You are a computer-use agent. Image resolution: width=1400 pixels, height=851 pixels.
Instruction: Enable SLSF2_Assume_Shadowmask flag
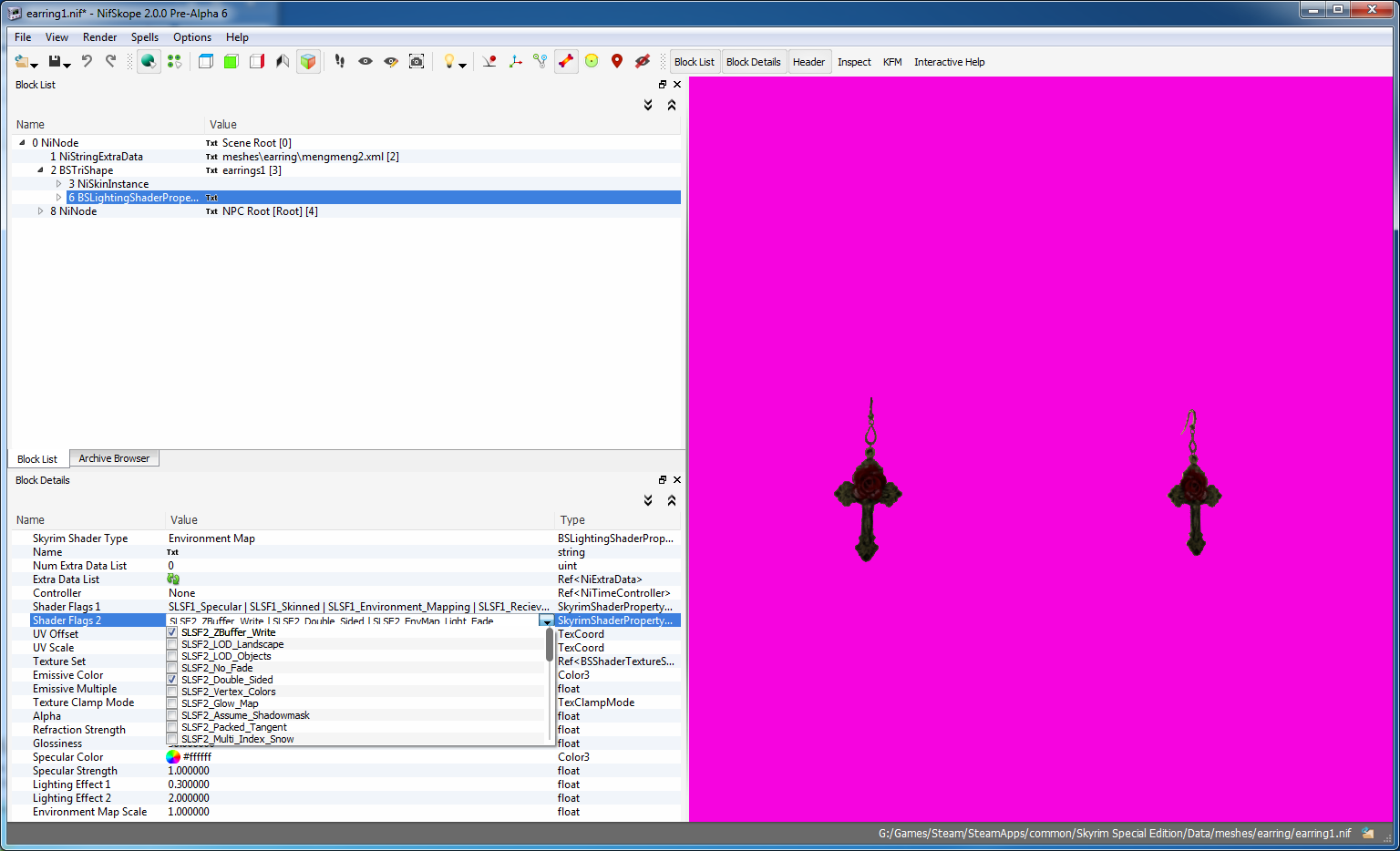[172, 715]
